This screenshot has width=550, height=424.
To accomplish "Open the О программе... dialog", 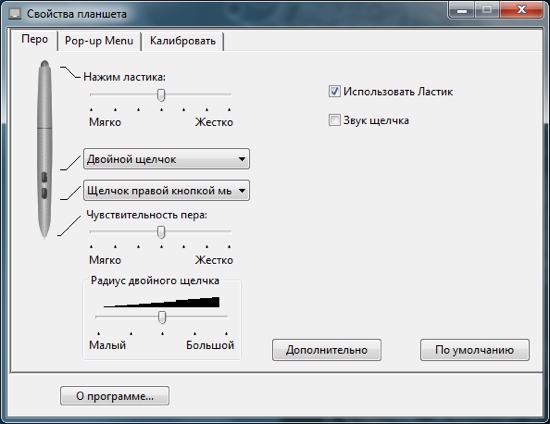I will [x=115, y=396].
